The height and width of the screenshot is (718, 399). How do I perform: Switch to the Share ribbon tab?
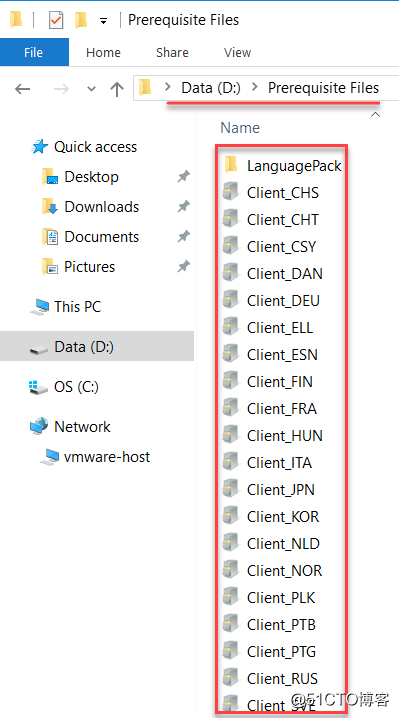[172, 52]
